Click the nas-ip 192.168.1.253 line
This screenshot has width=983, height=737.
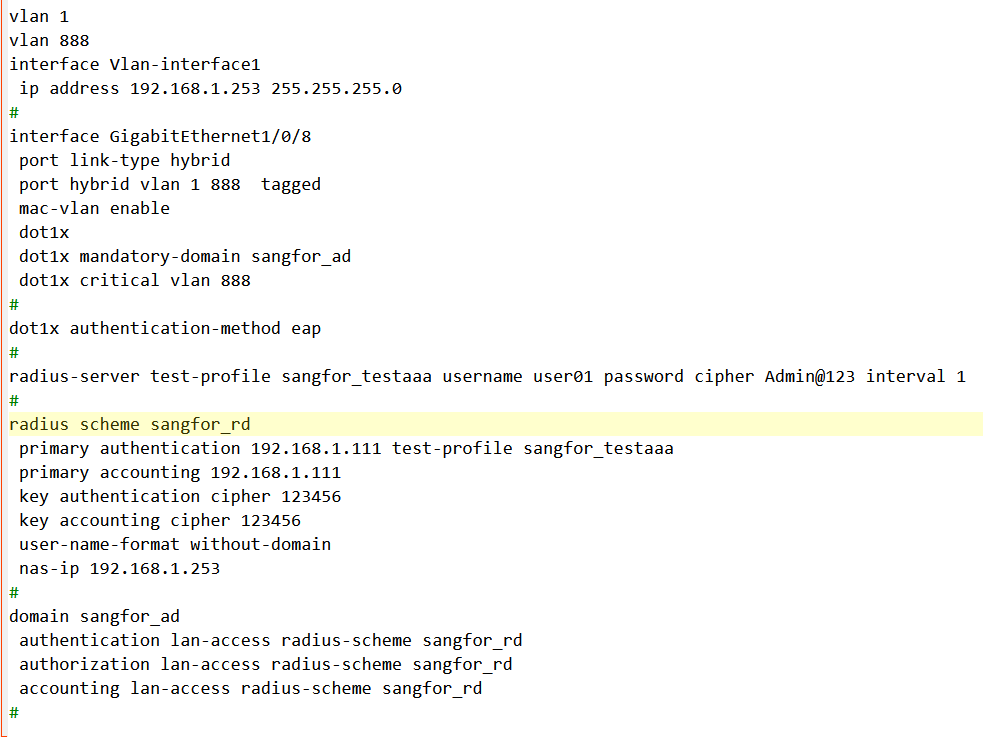[119, 568]
